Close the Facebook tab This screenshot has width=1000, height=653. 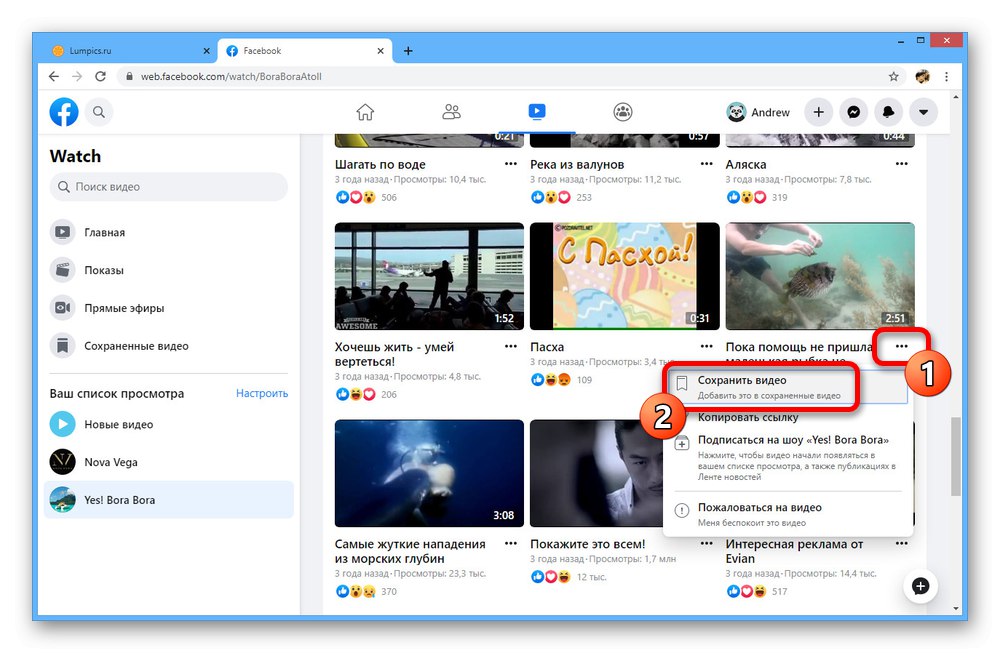coord(380,51)
